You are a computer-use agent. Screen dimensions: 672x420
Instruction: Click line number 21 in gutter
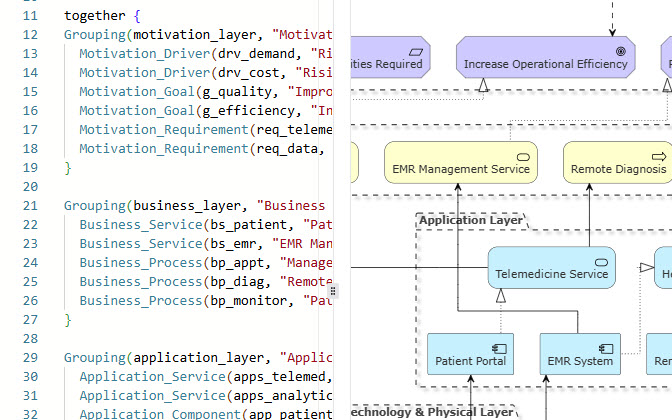pos(30,206)
